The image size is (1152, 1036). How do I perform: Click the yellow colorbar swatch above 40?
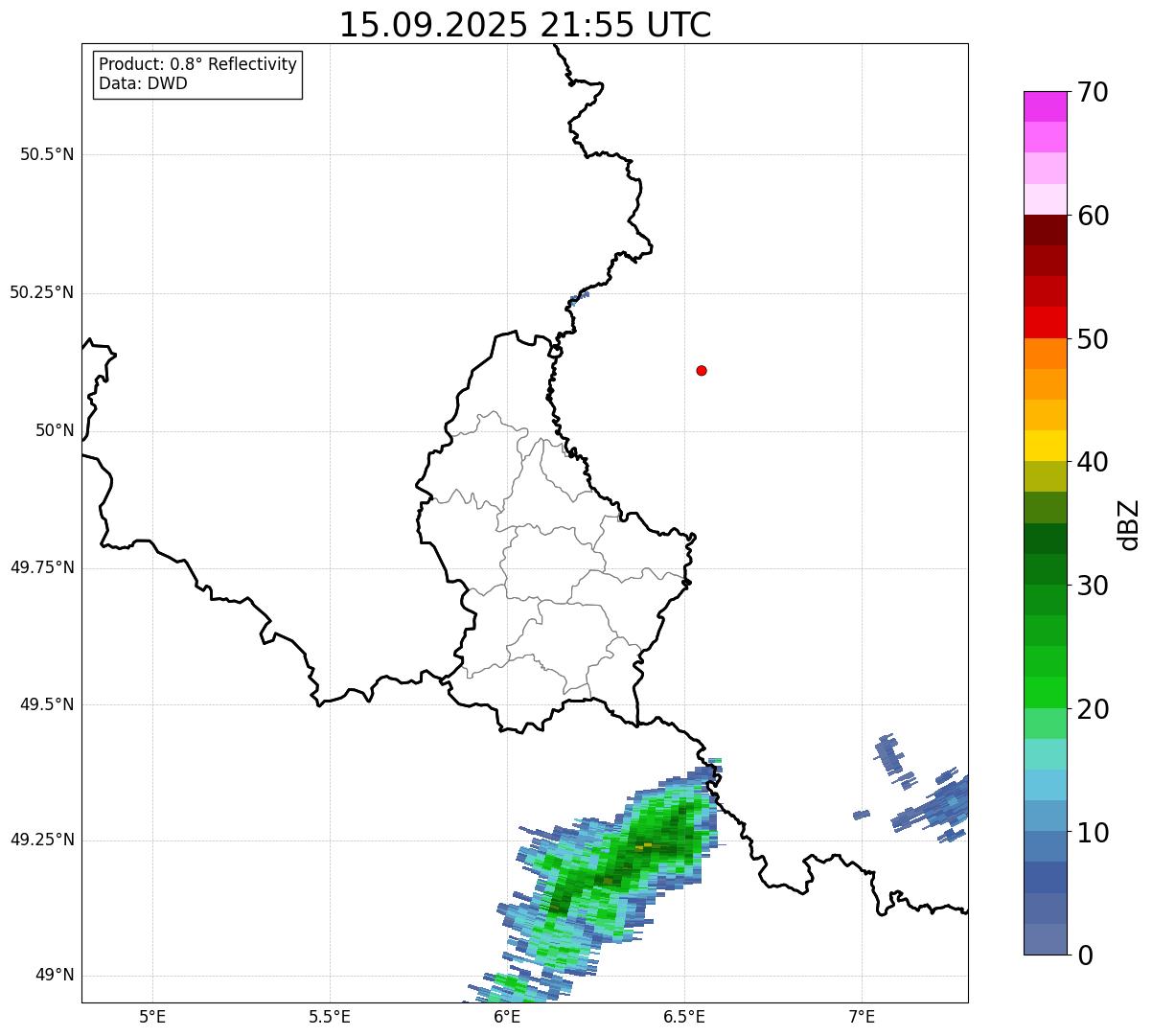tap(1045, 446)
